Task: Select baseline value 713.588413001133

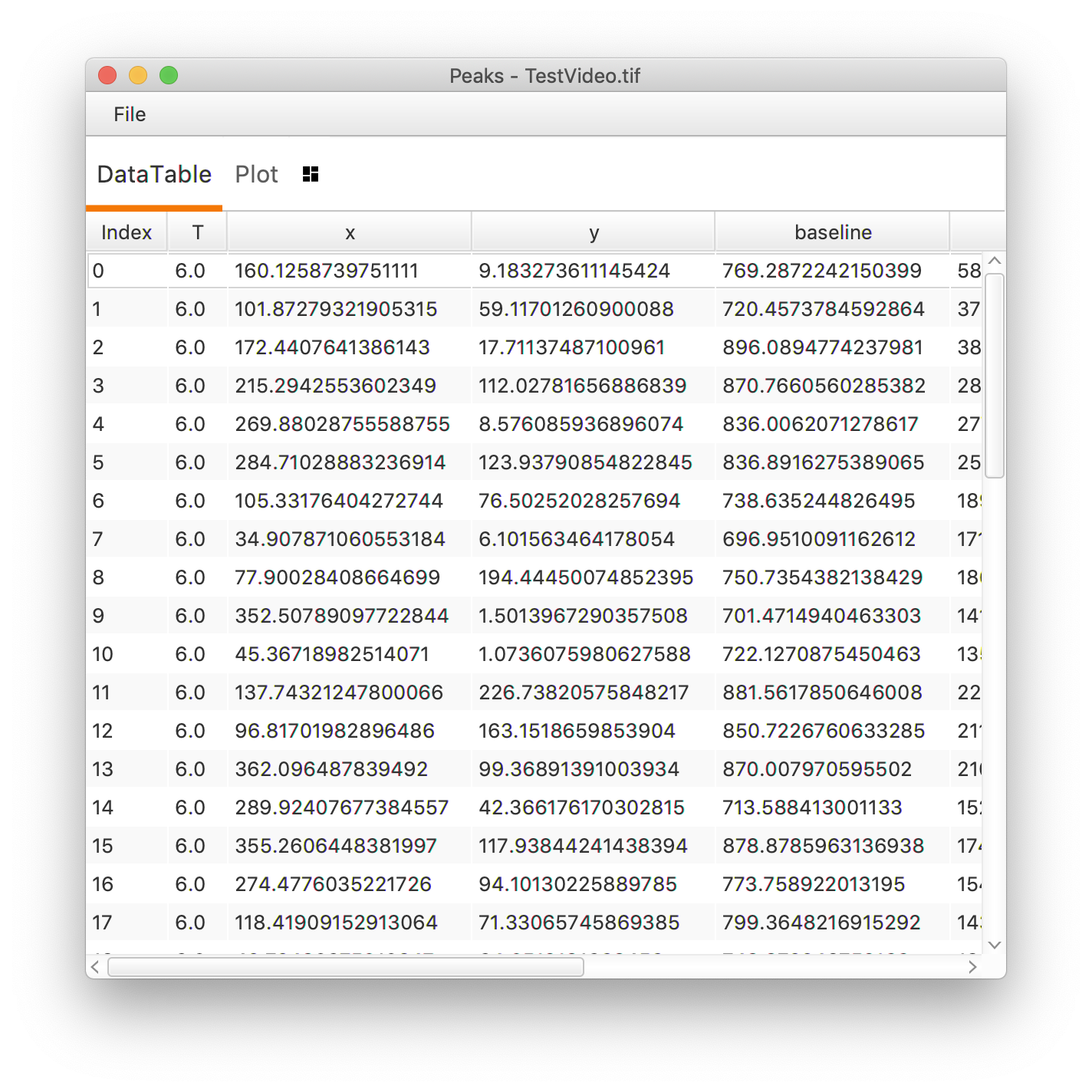Action: (813, 807)
